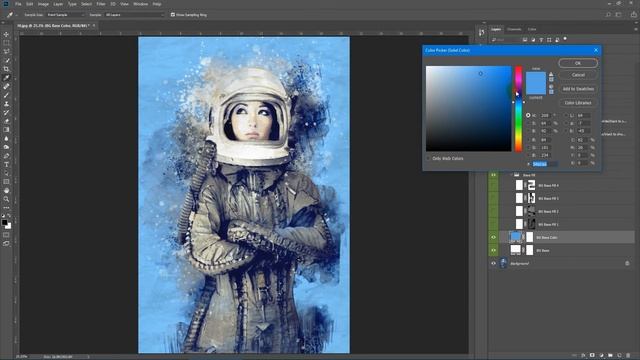Screen dimensions: 640x360
Task: Open the Sample Size dropdown
Action: click(66, 15)
